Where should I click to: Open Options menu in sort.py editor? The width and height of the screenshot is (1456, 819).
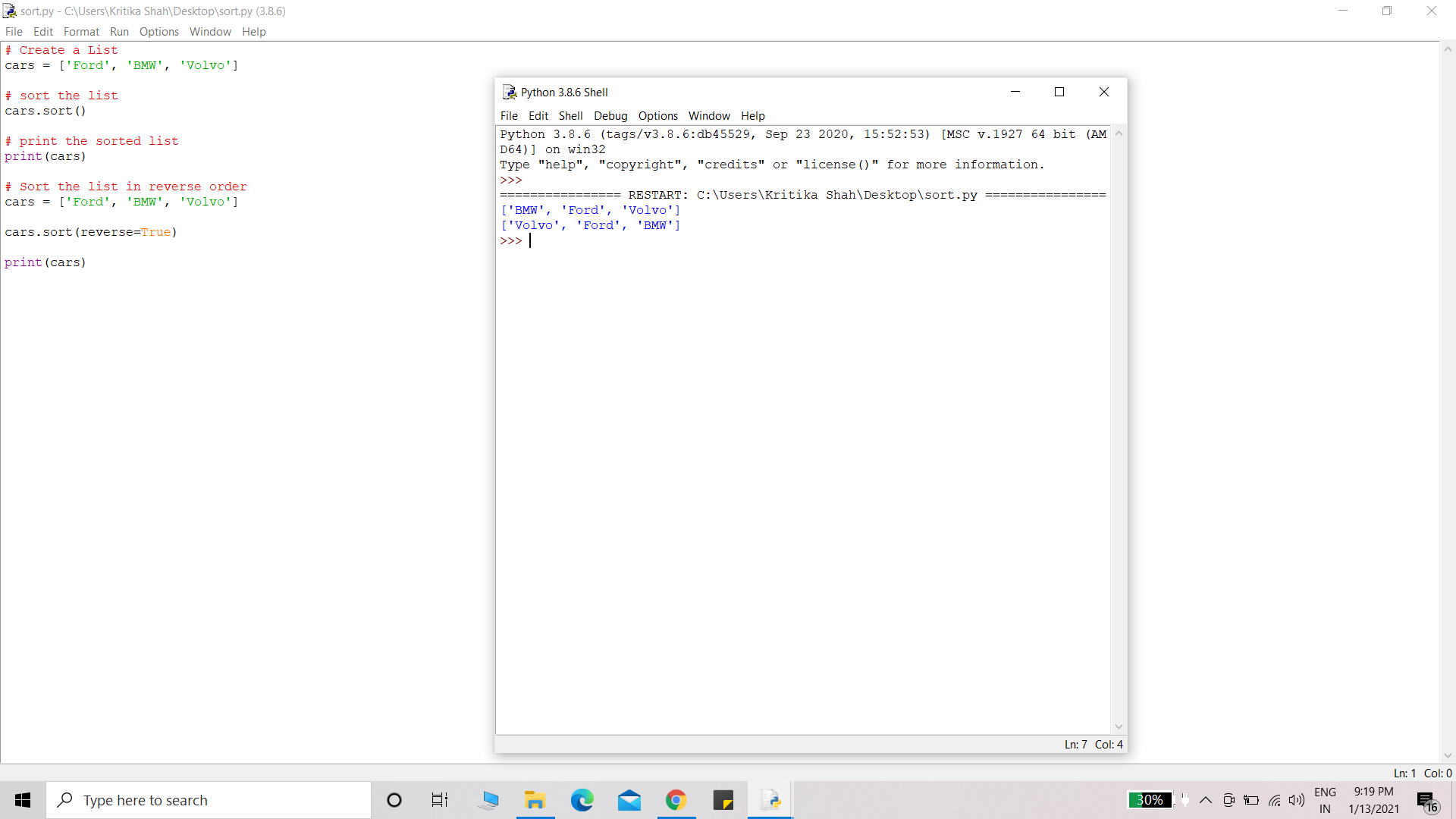click(x=159, y=32)
